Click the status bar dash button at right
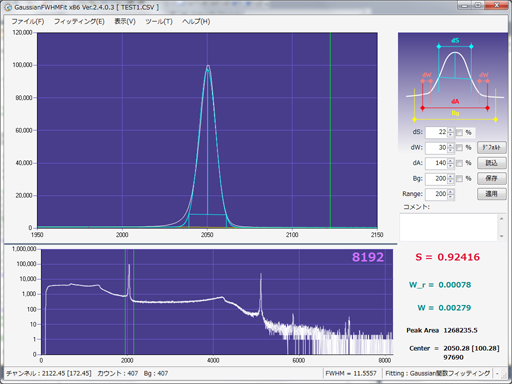Screen dimensions: 512x384 pos(498,373)
